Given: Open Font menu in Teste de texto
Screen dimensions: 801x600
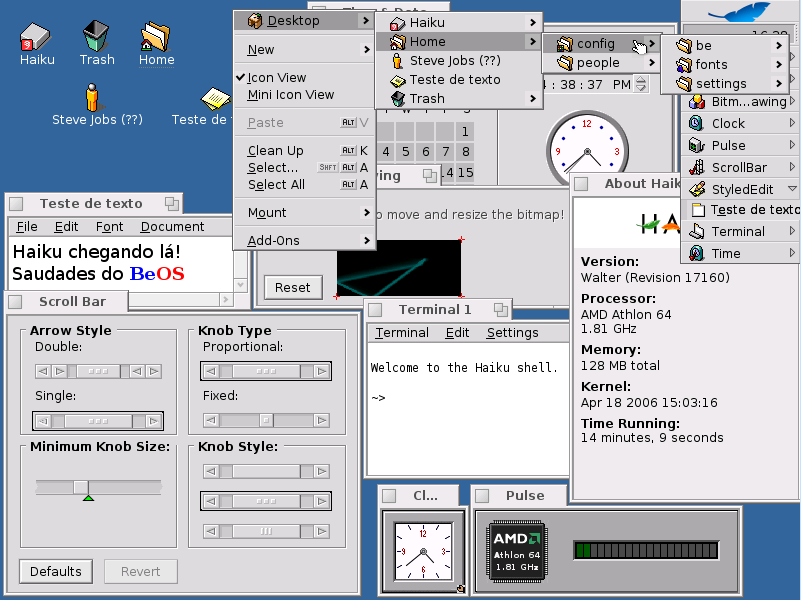Looking at the screenshot, I should pyautogui.click(x=109, y=227).
